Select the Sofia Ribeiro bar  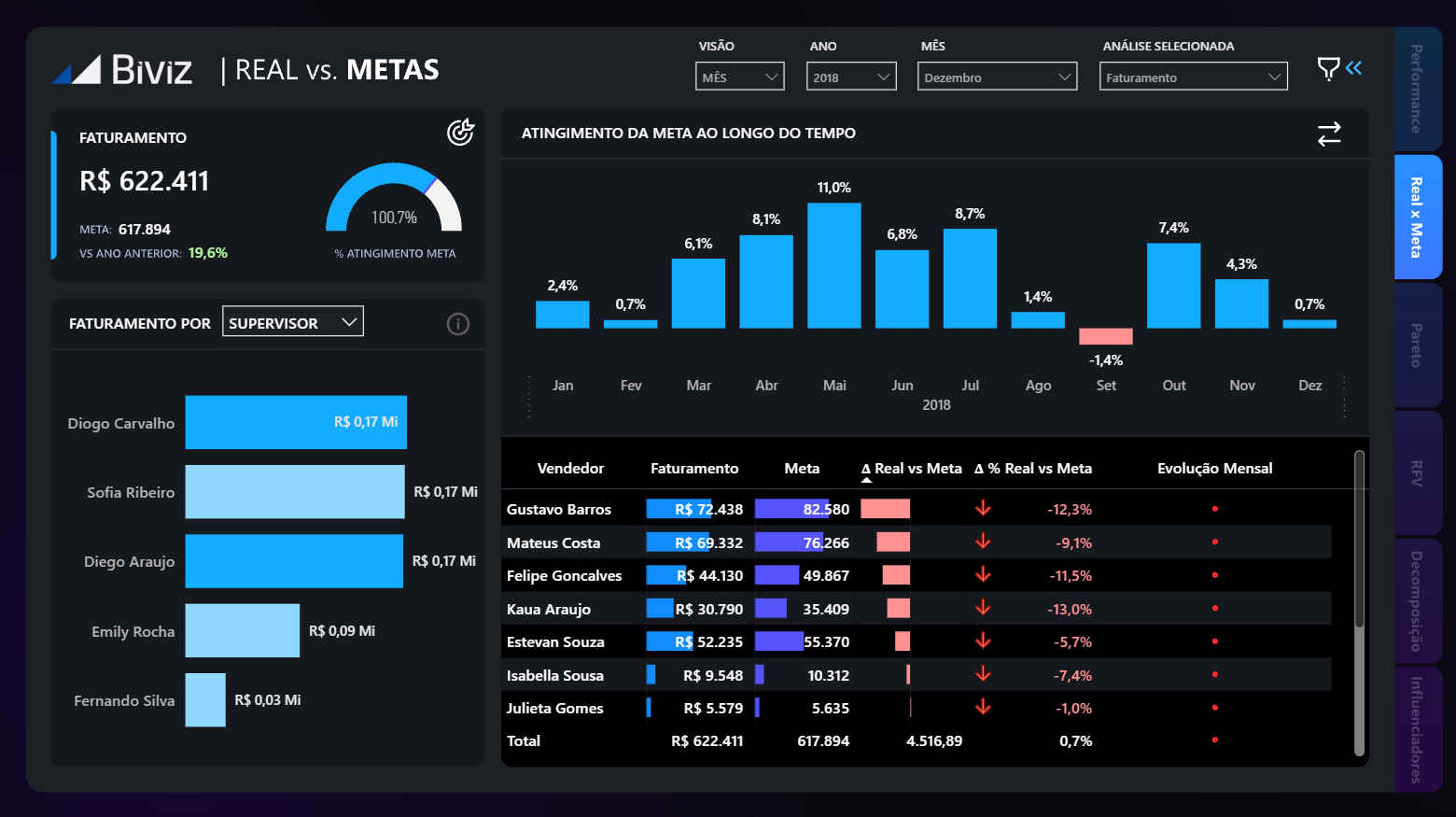(295, 492)
